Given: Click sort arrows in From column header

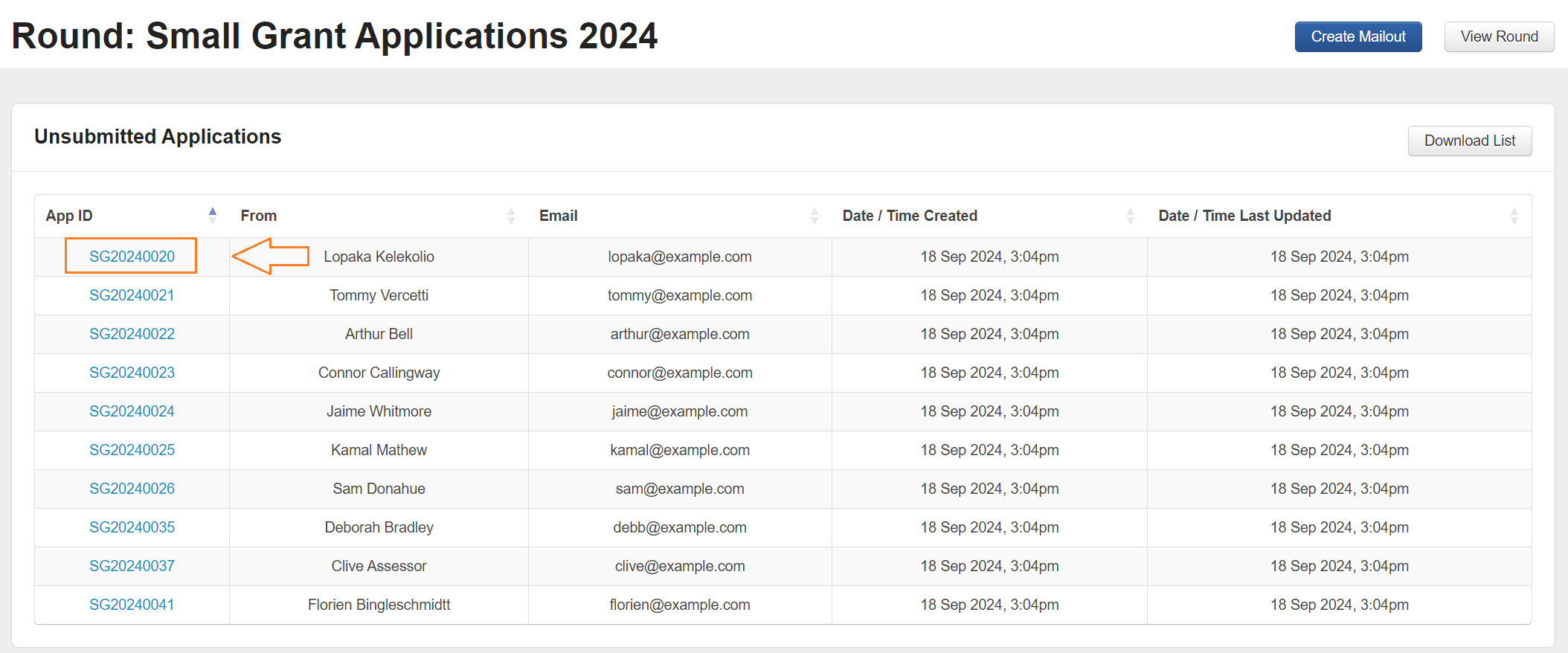Looking at the screenshot, I should (511, 216).
